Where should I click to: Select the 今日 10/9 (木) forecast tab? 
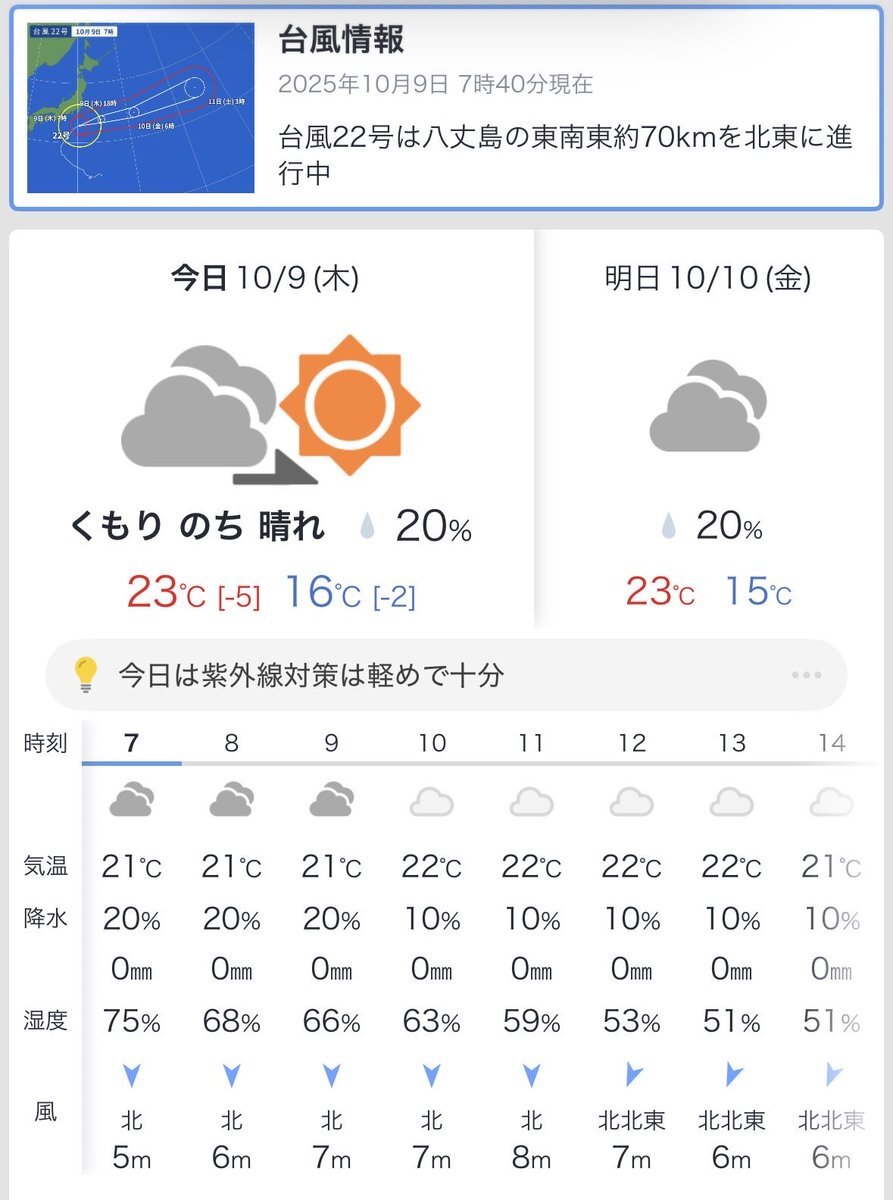pos(265,278)
